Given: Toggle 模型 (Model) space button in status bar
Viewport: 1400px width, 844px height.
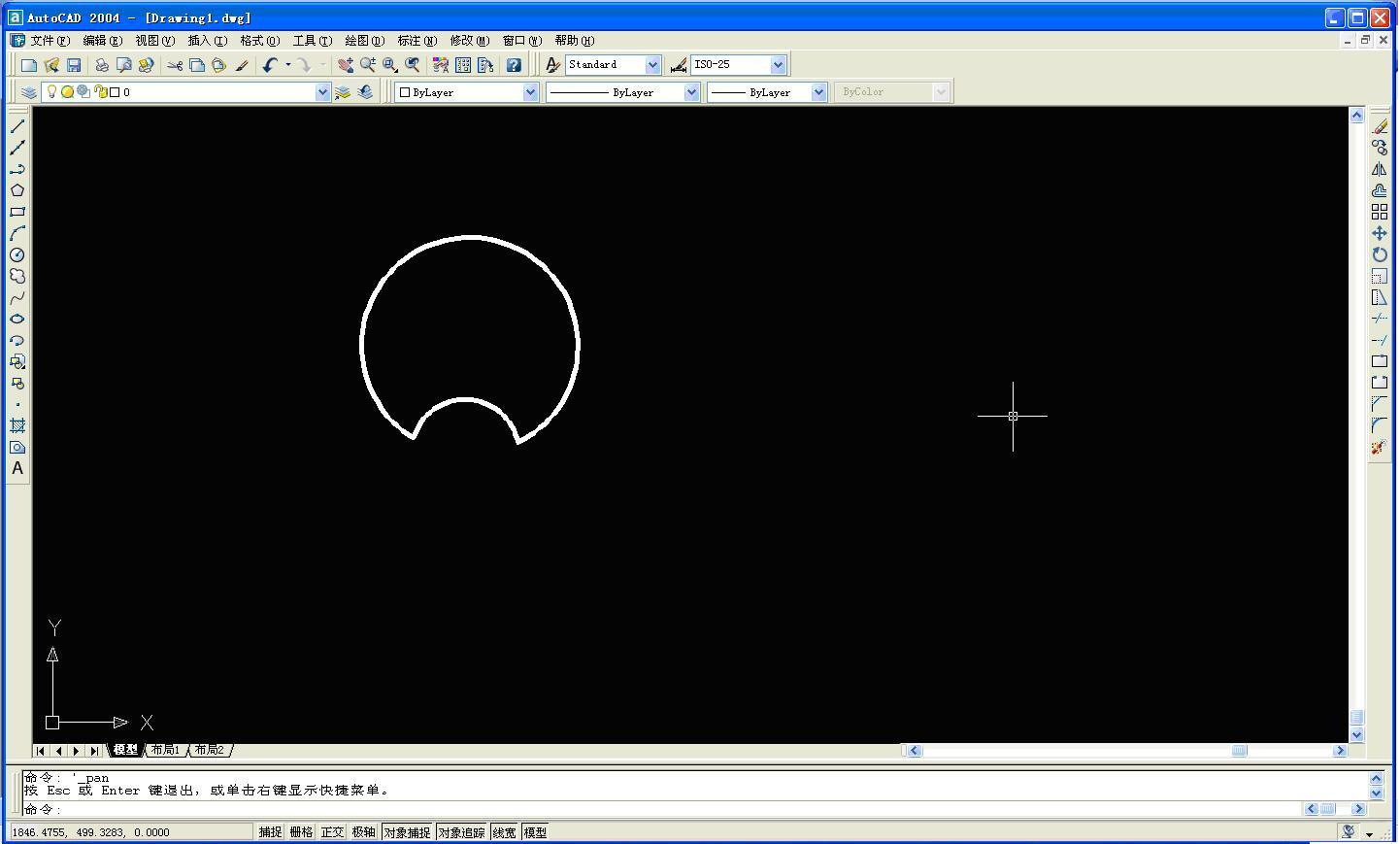Looking at the screenshot, I should pyautogui.click(x=535, y=832).
